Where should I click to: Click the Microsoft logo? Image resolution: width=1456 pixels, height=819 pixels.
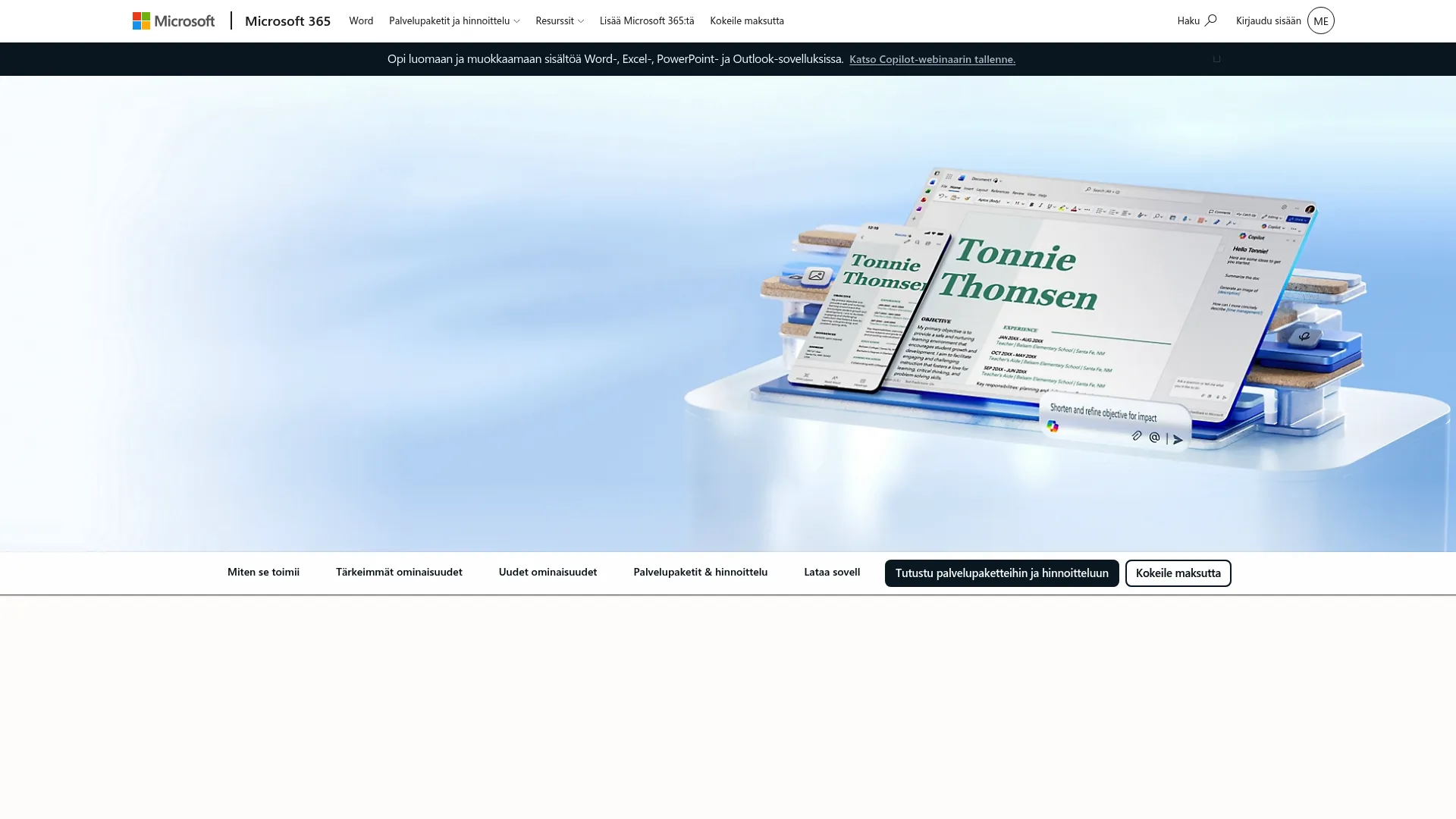click(174, 20)
